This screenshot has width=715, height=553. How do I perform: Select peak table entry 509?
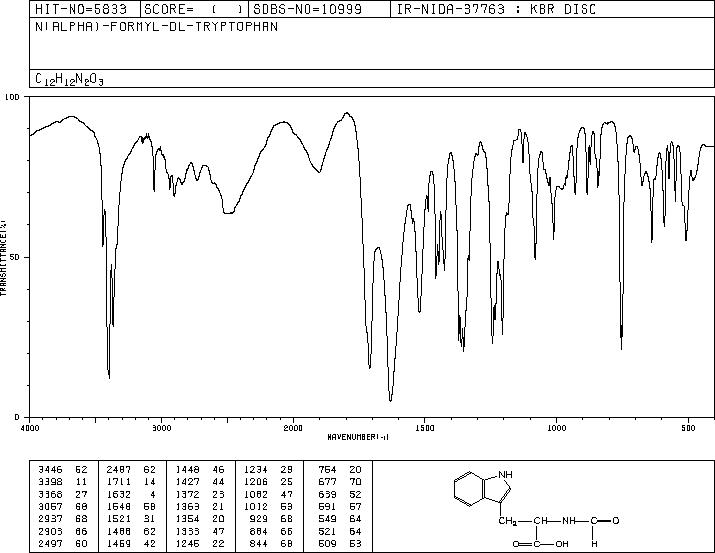[x=327, y=544]
